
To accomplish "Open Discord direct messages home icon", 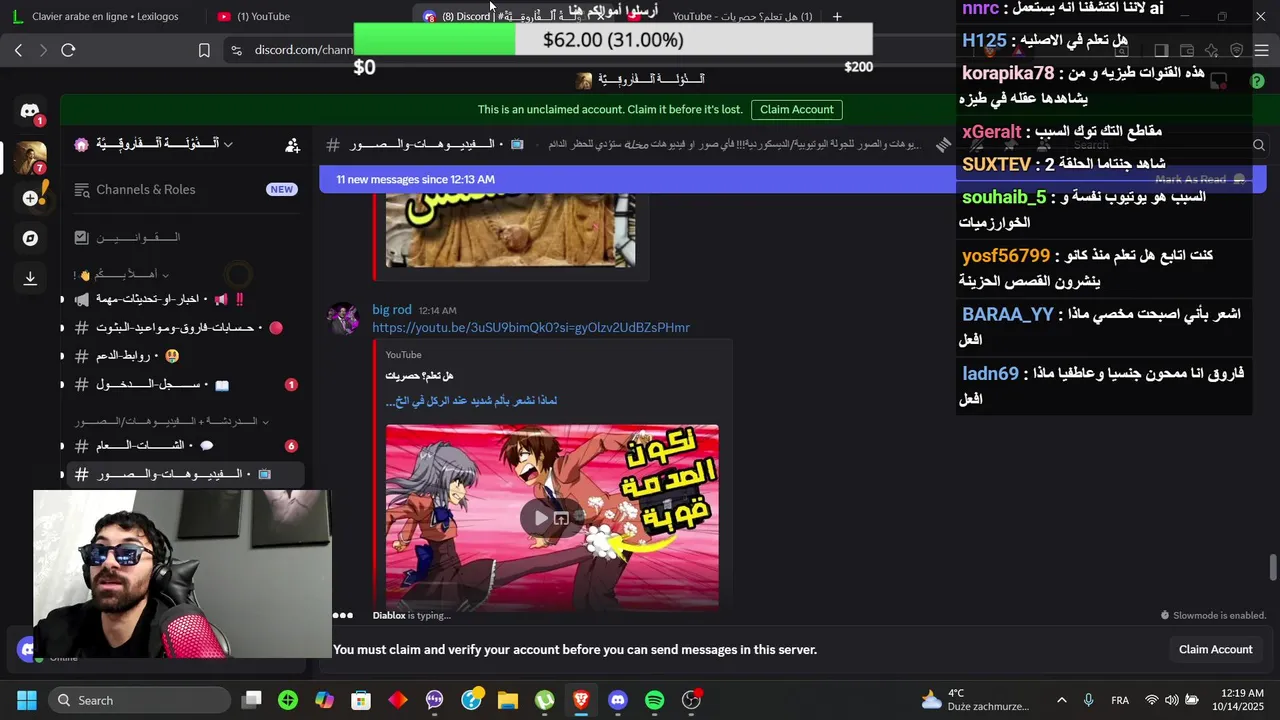I will [30, 111].
